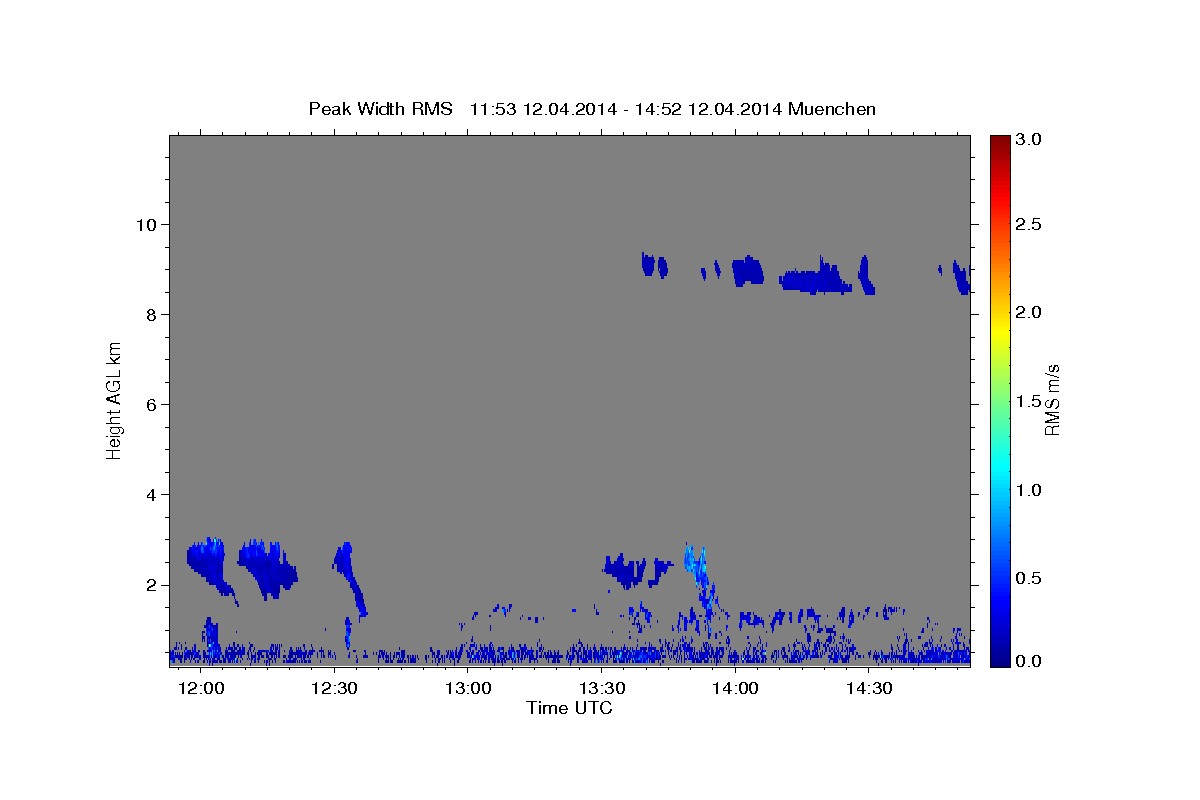Viewport: 1200px width, 800px height.
Task: Click the cloud streak near 12:30 at 2.5 km
Action: 349,575
